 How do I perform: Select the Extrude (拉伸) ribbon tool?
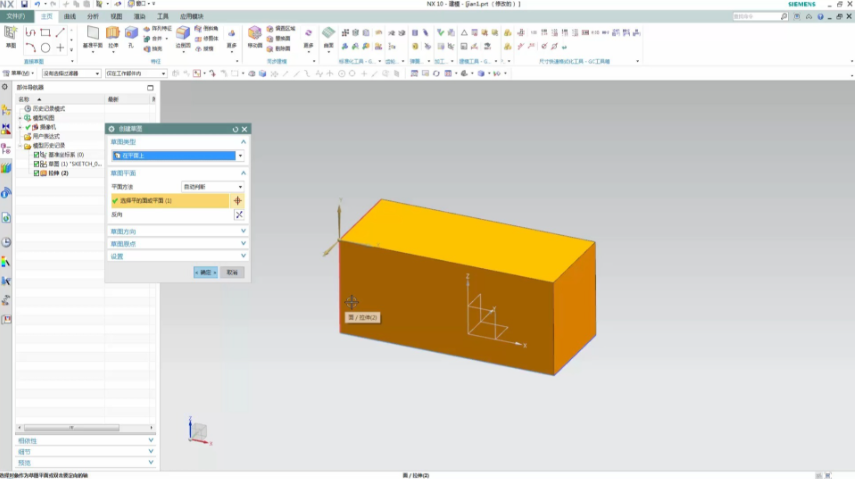point(113,37)
